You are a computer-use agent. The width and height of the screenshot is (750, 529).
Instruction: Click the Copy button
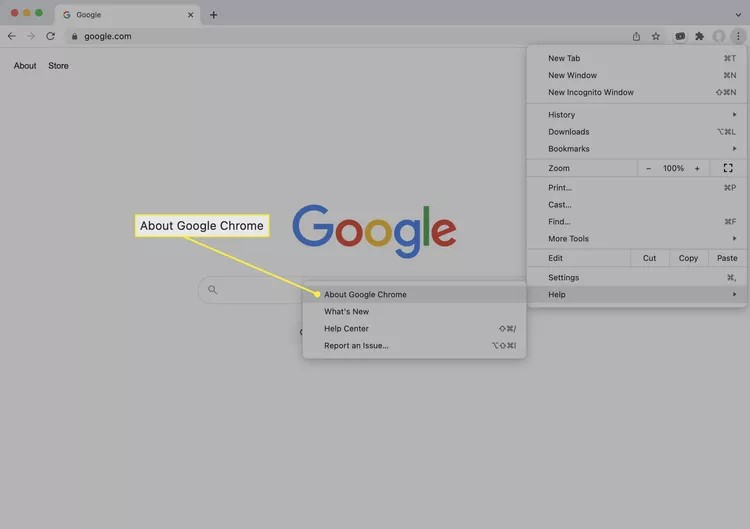tap(688, 258)
